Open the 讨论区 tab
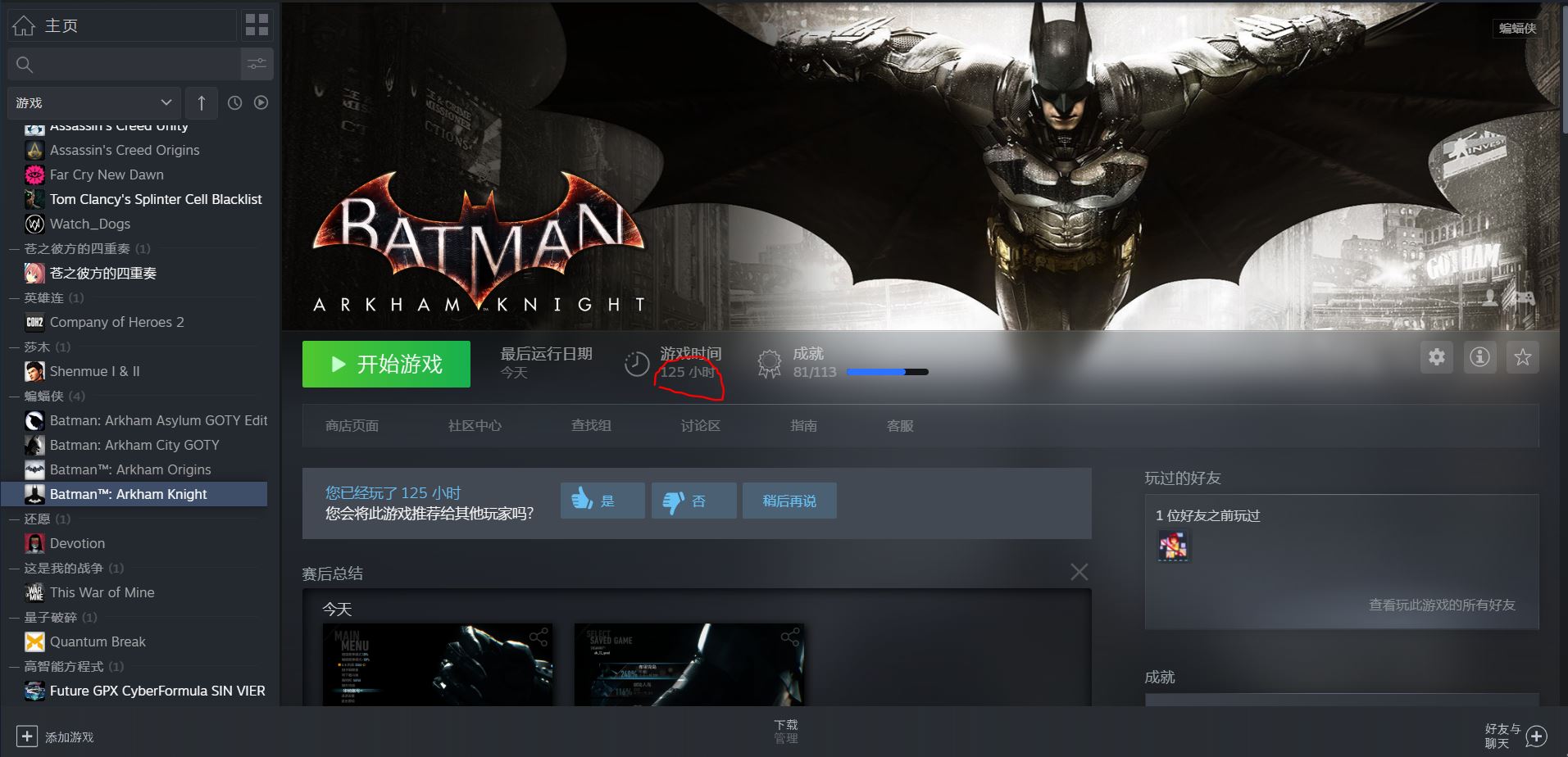Screen dimensions: 1568x757 pos(700,425)
